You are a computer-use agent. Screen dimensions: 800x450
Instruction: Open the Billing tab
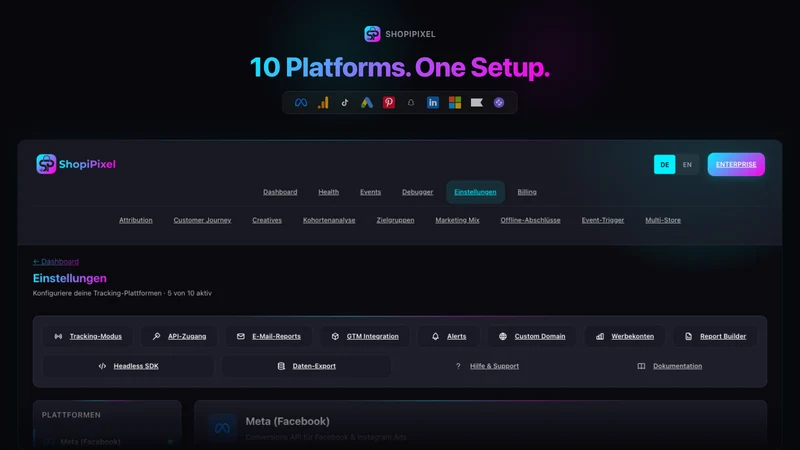(x=527, y=192)
